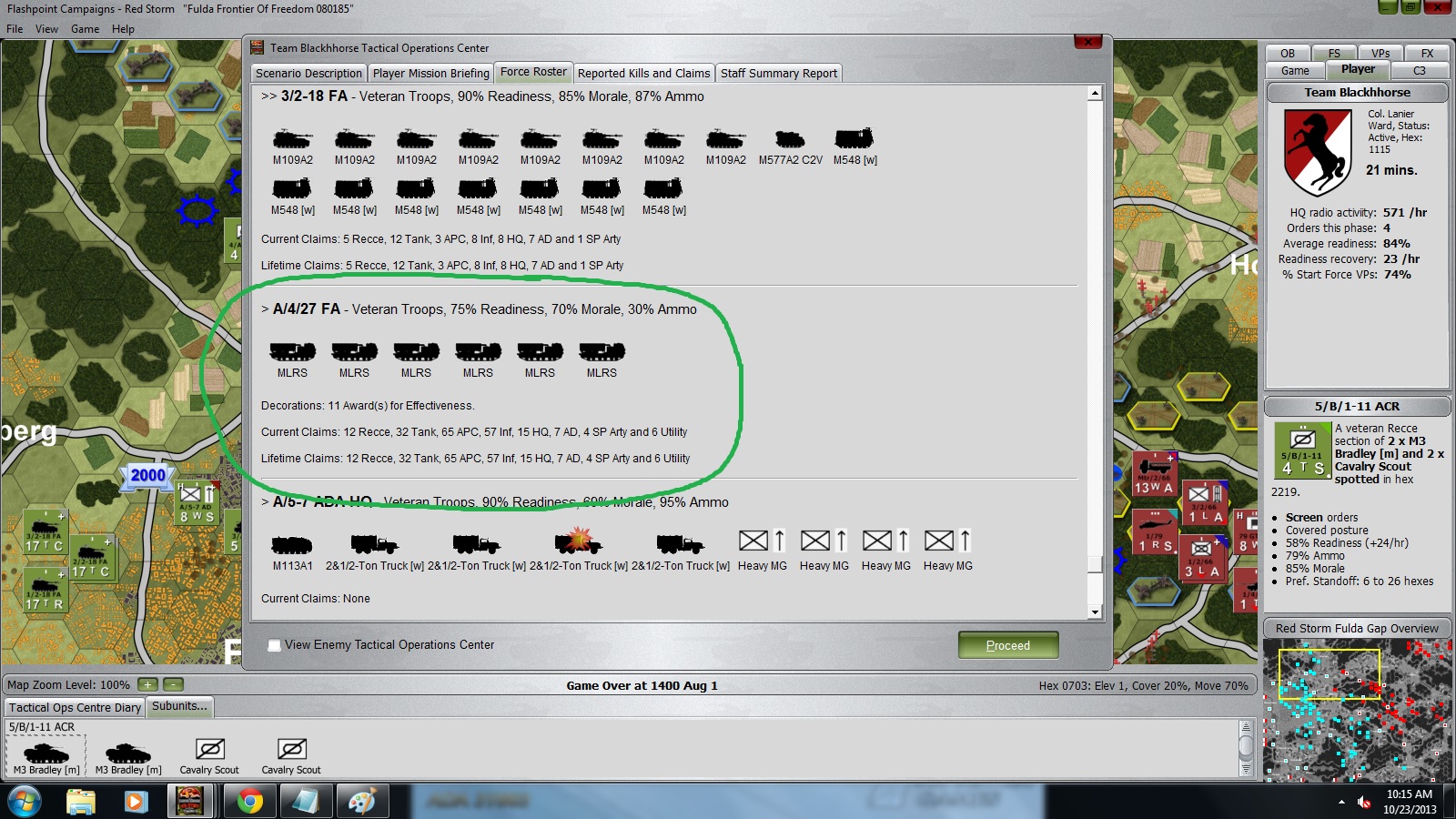The image size is (1456, 819).
Task: Collapse the 3/2-18 FA unit entry
Action: [x=268, y=96]
